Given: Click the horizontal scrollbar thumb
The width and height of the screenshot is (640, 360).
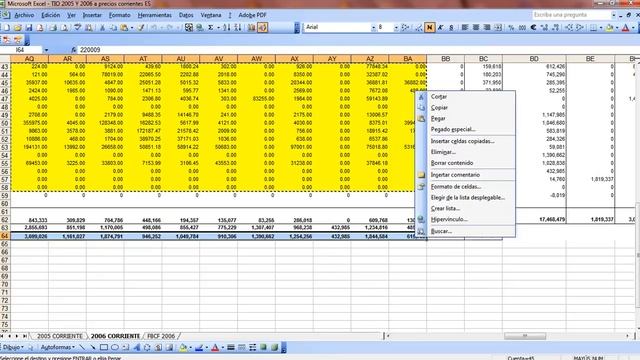Looking at the screenshot, I should 525,336.
